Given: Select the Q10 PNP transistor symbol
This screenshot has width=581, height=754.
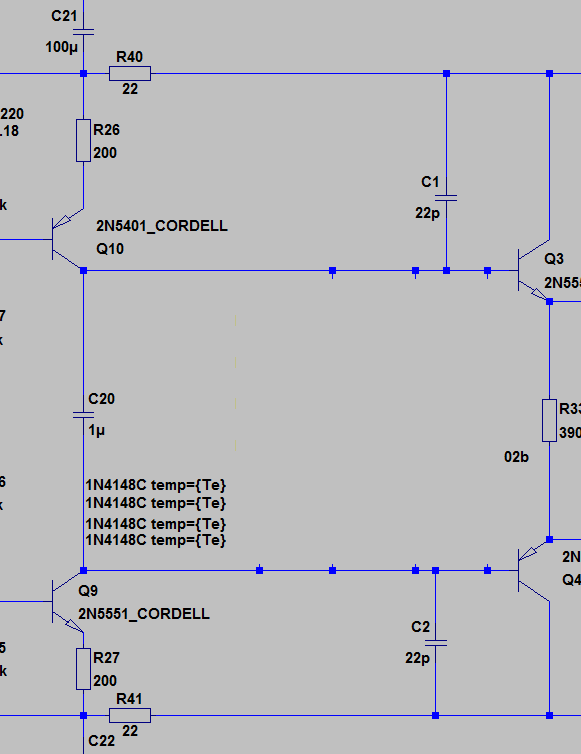Looking at the screenshot, I should pos(67,239).
